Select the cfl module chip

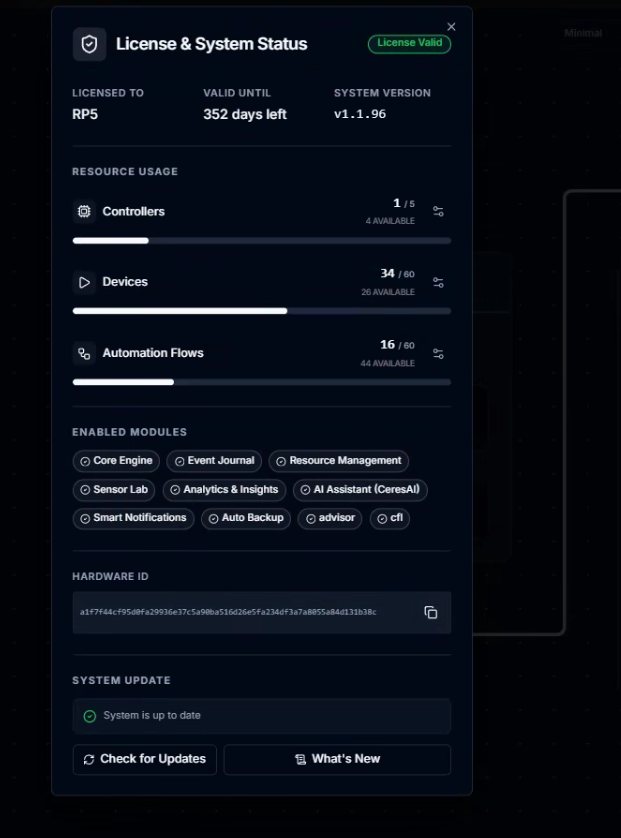pyautogui.click(x=390, y=518)
